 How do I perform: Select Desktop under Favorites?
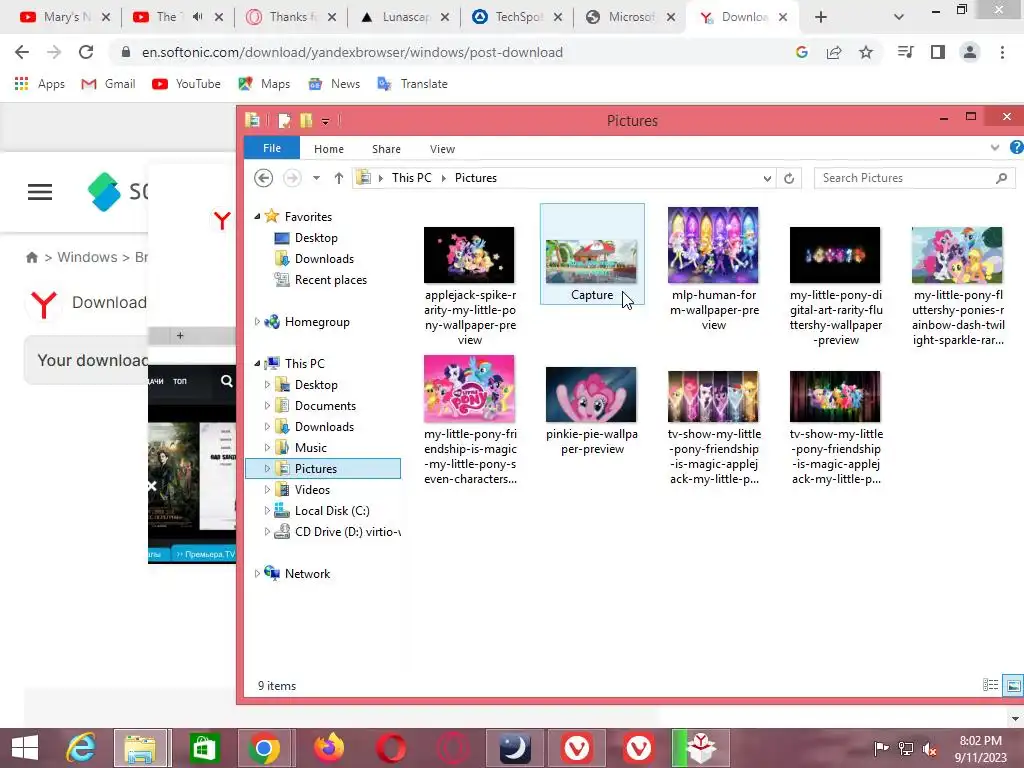(316, 238)
